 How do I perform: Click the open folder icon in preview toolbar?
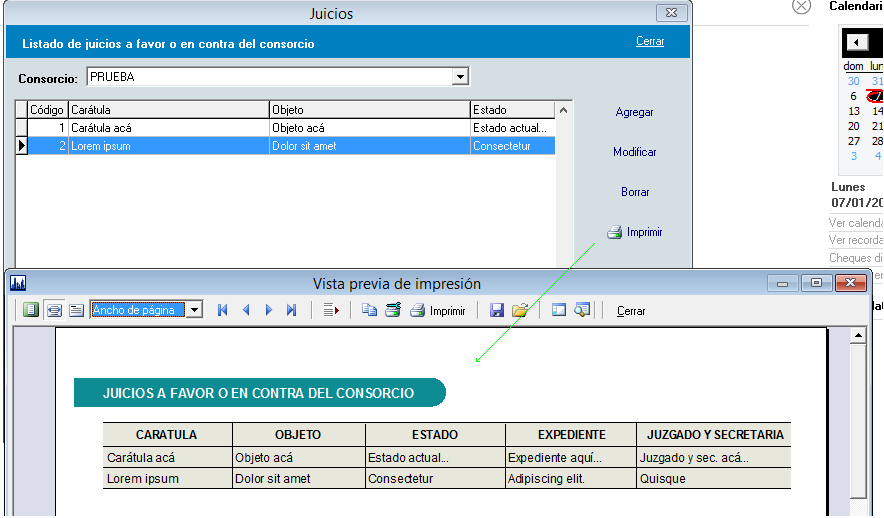click(x=520, y=310)
